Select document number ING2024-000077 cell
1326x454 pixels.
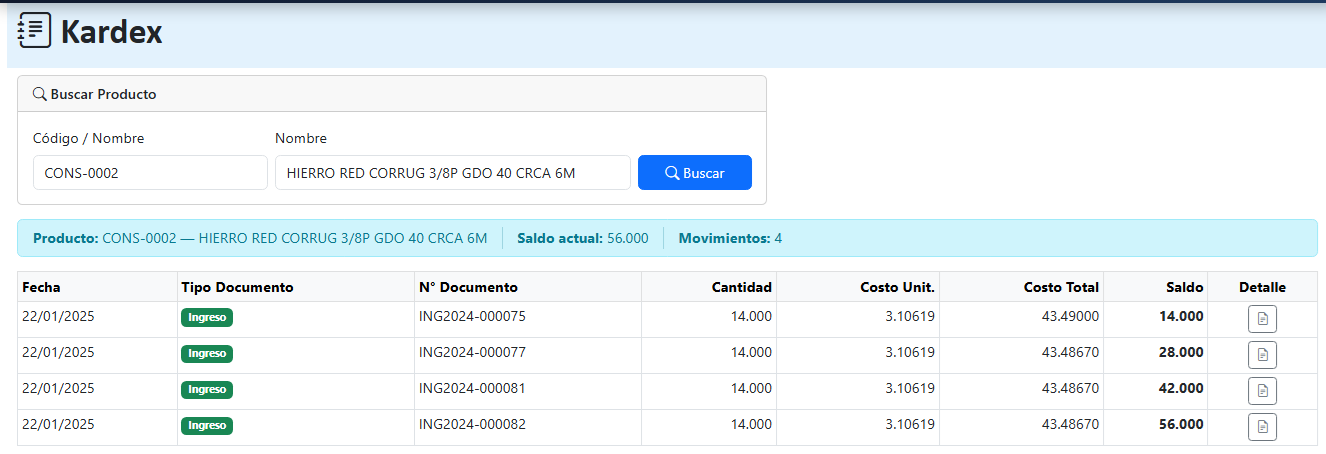472,352
